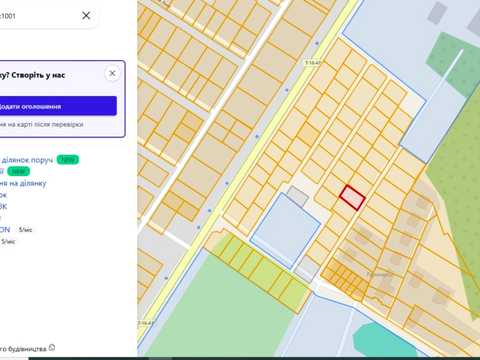Click the 'Додати оголошення' button
The image size is (480, 360).
point(58,106)
